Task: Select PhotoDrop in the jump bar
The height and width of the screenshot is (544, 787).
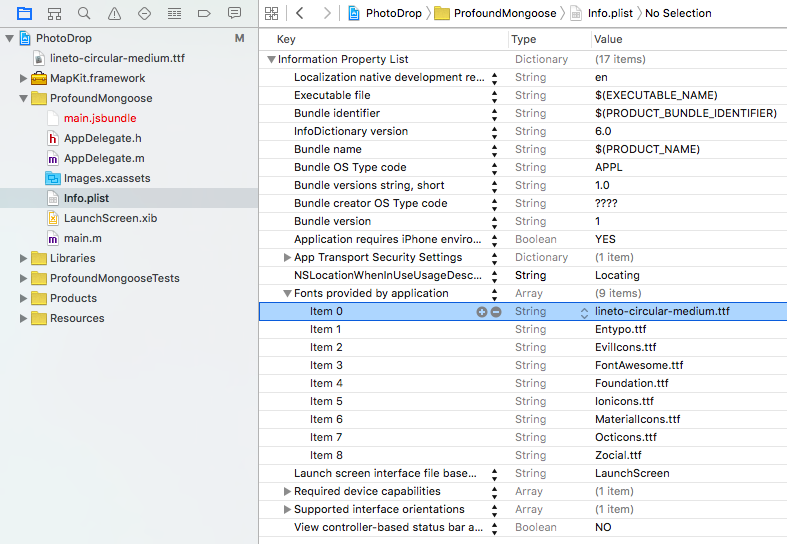Action: pyautogui.click(x=385, y=13)
